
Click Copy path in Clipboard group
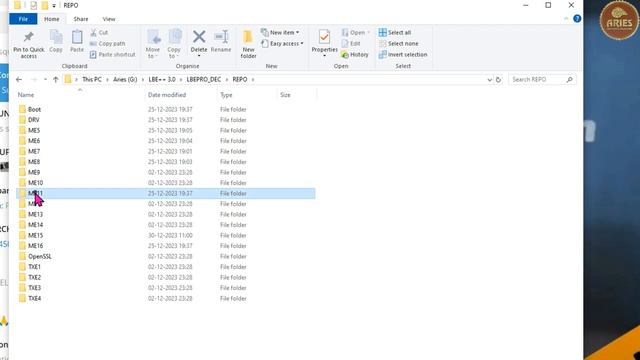tap(107, 43)
